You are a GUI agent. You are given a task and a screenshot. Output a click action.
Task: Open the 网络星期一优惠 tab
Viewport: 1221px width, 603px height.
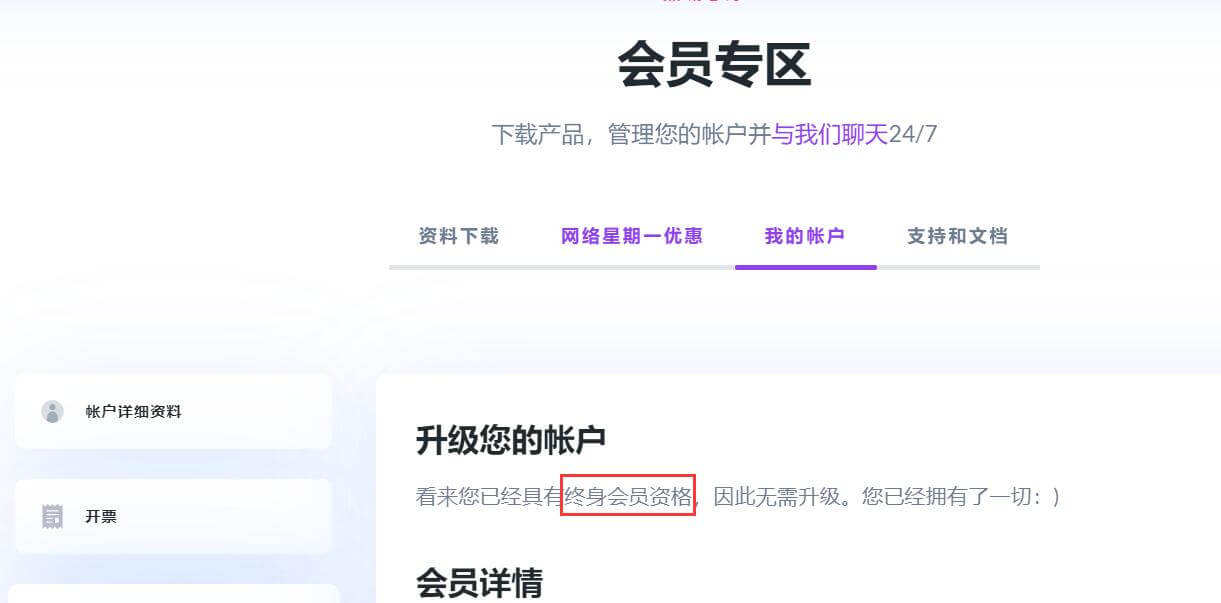pyautogui.click(x=632, y=236)
